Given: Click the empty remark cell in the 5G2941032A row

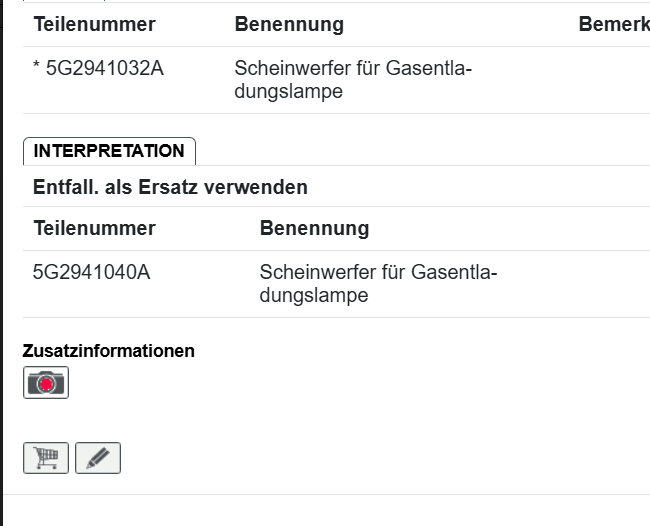Looking at the screenshot, I should [610, 80].
